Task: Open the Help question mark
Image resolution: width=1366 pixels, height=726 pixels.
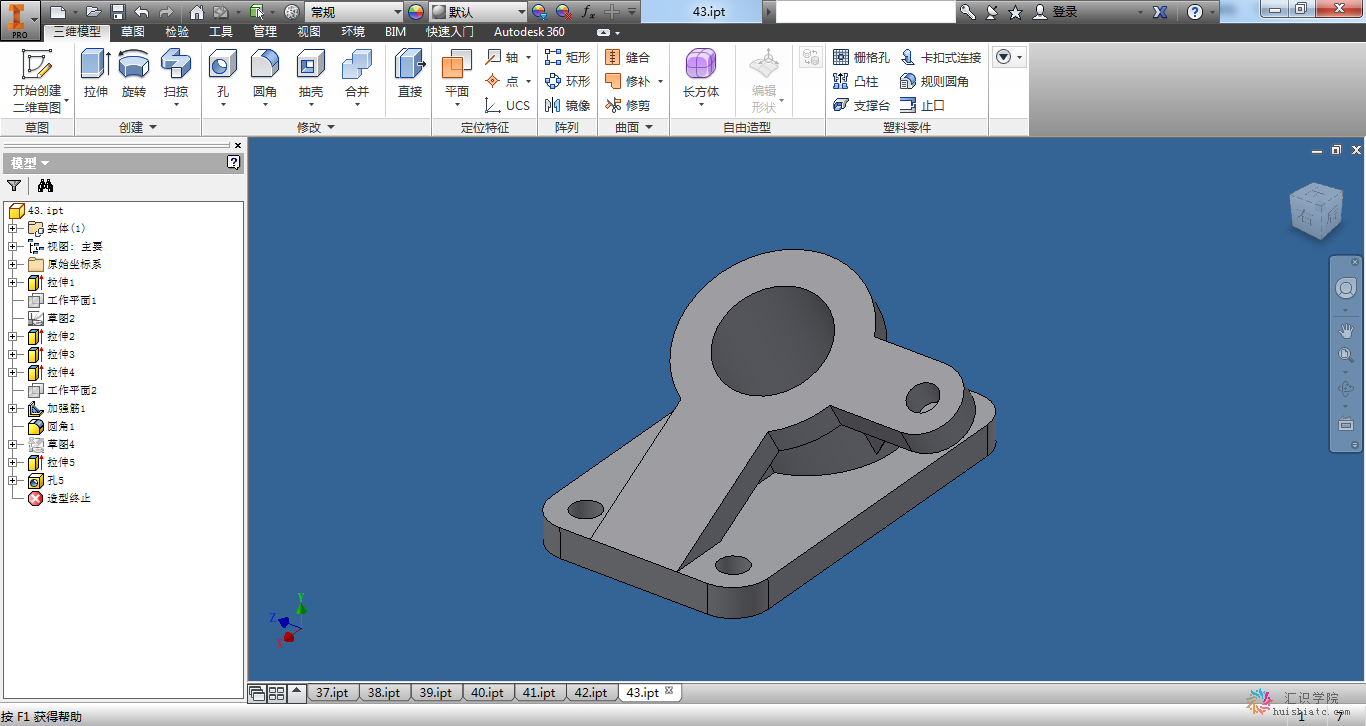Action: tap(1195, 12)
